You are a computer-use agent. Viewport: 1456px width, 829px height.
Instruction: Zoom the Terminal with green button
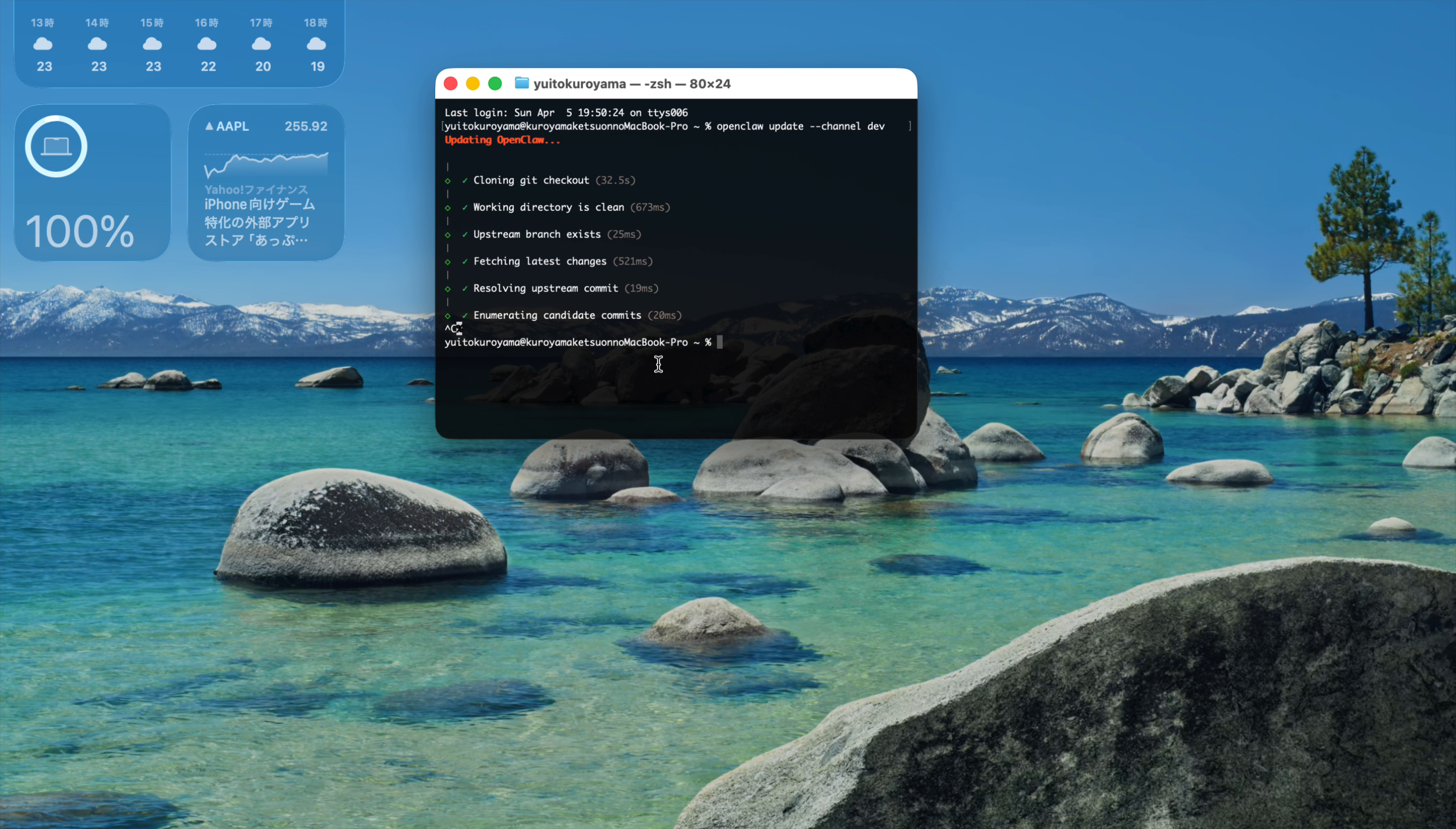coord(494,83)
